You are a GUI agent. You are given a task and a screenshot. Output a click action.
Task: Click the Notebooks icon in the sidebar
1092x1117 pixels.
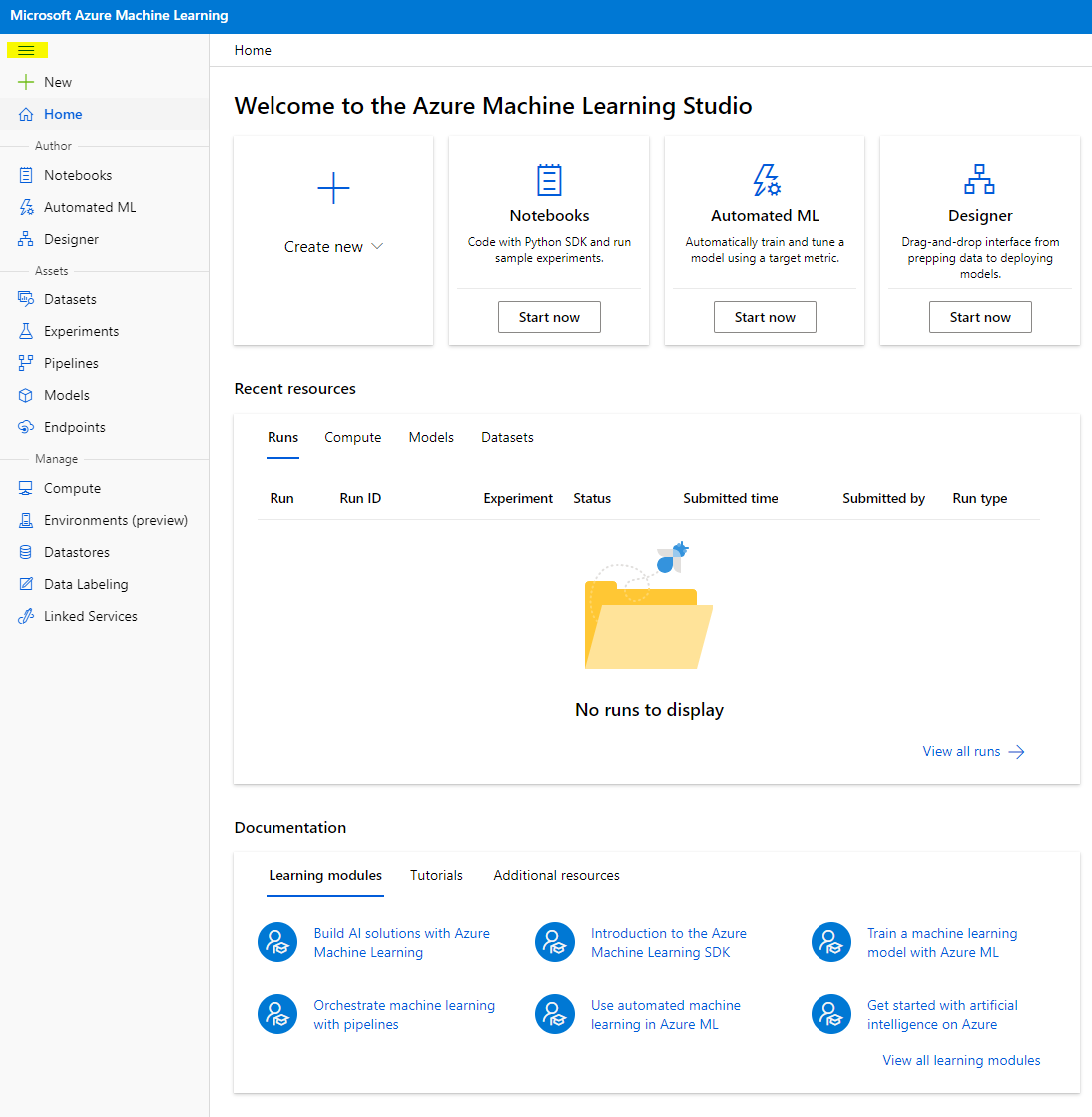[x=26, y=175]
